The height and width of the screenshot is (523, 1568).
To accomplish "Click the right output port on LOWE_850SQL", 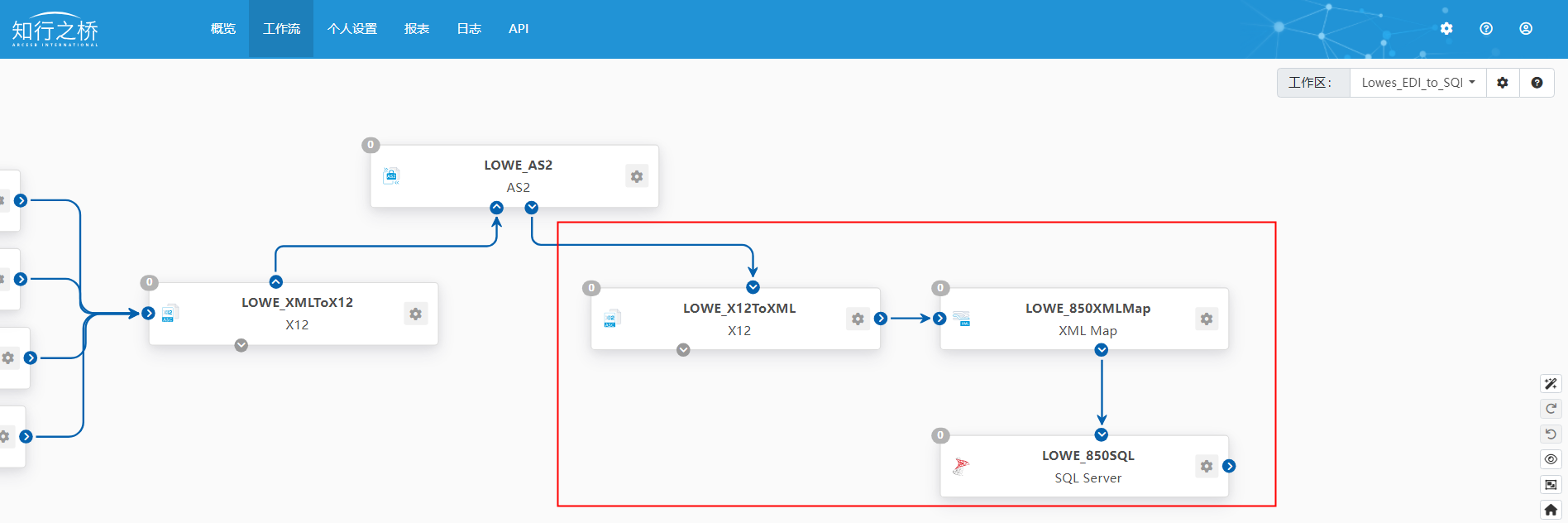I will 1230,466.
